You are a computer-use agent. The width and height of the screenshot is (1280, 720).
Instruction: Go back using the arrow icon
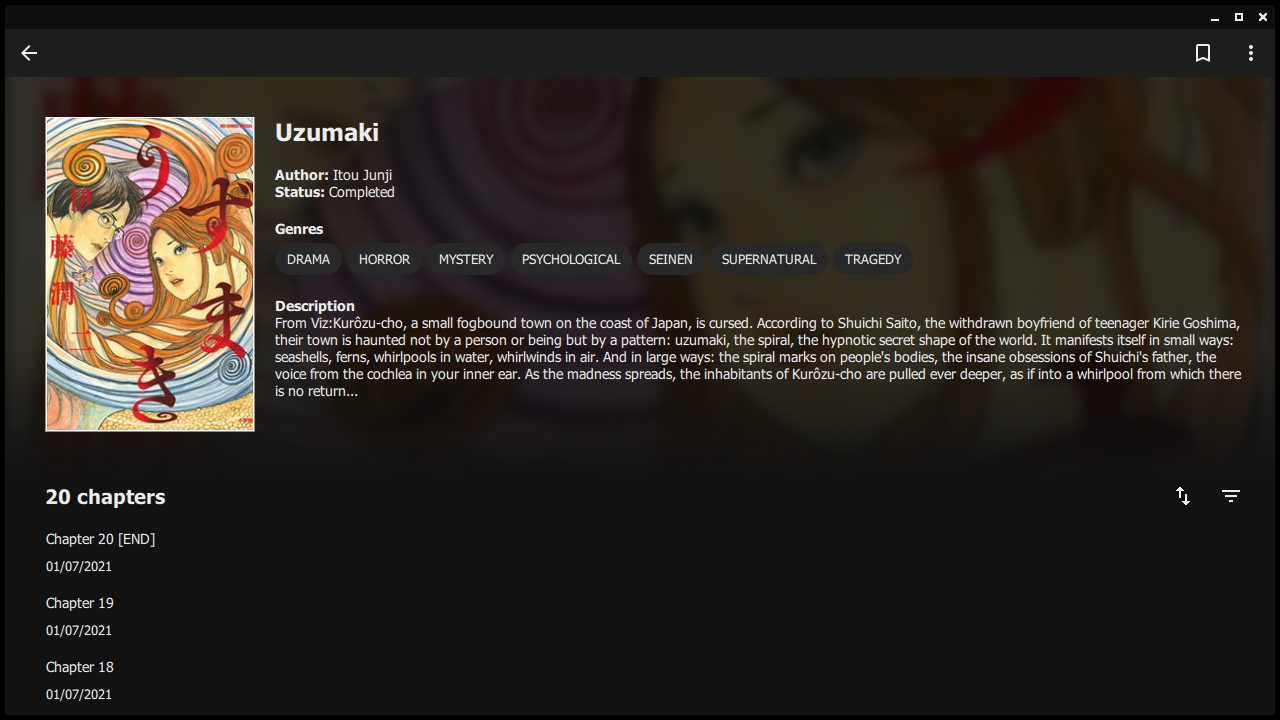[x=29, y=53]
